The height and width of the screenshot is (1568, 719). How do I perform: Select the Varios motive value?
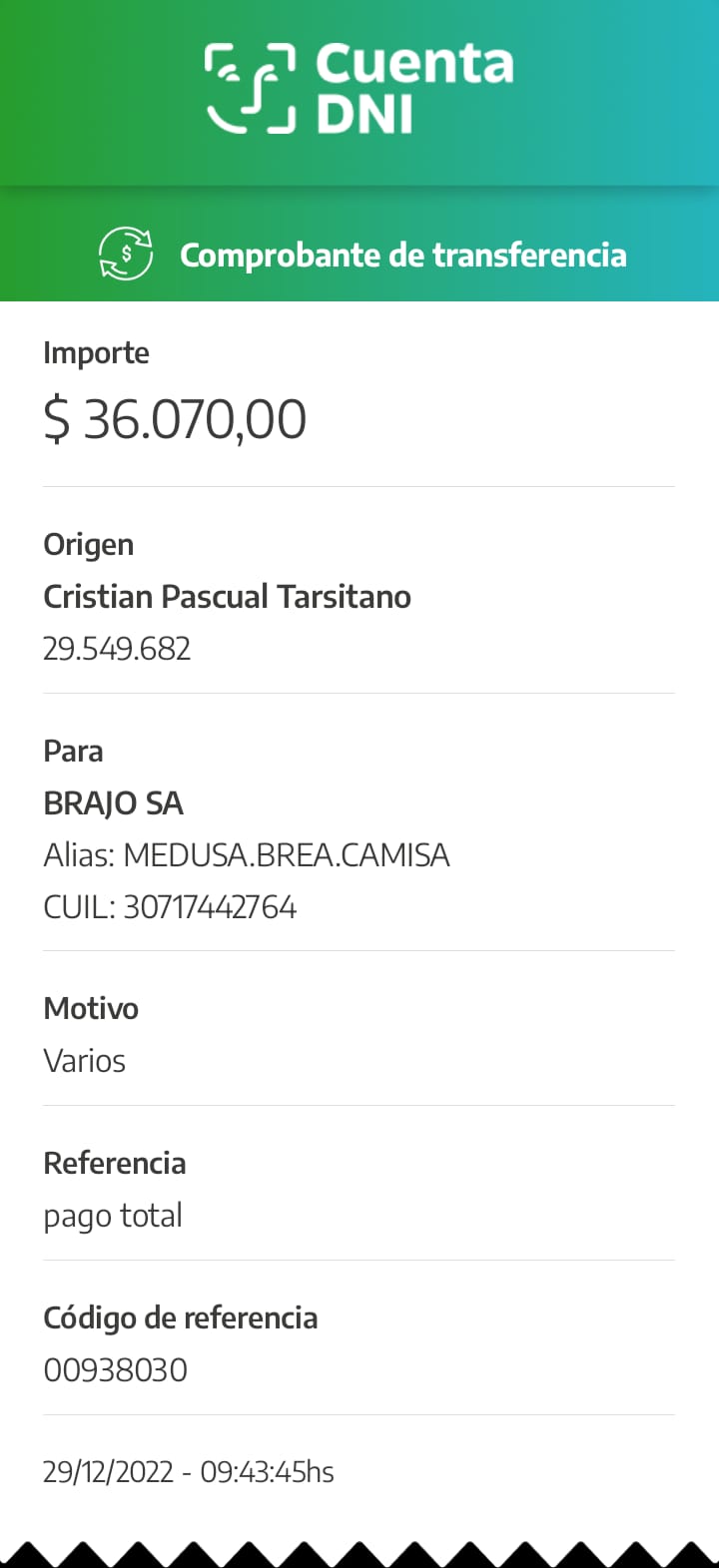(84, 1061)
